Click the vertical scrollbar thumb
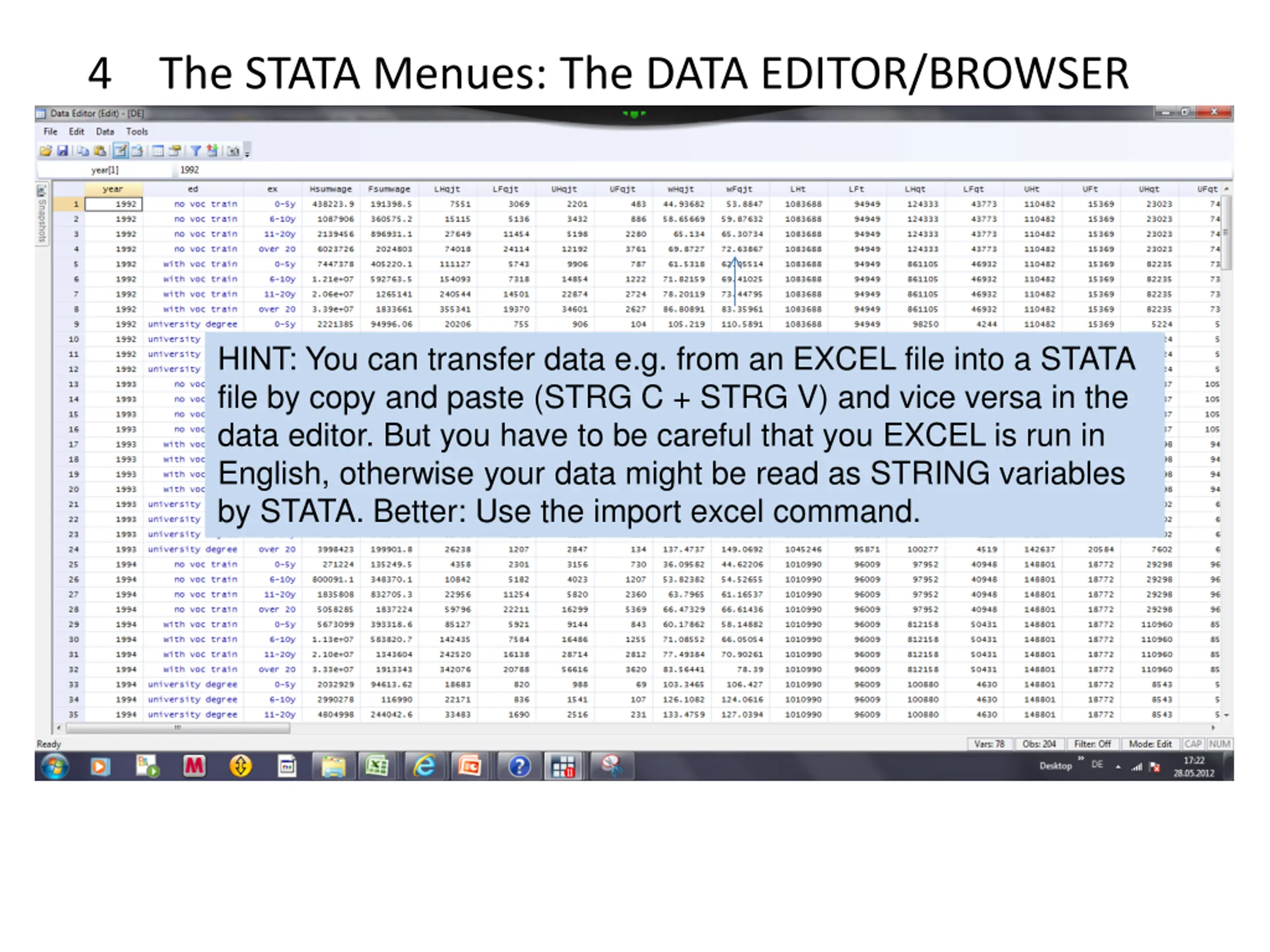This screenshot has height=952, width=1270. (1226, 233)
